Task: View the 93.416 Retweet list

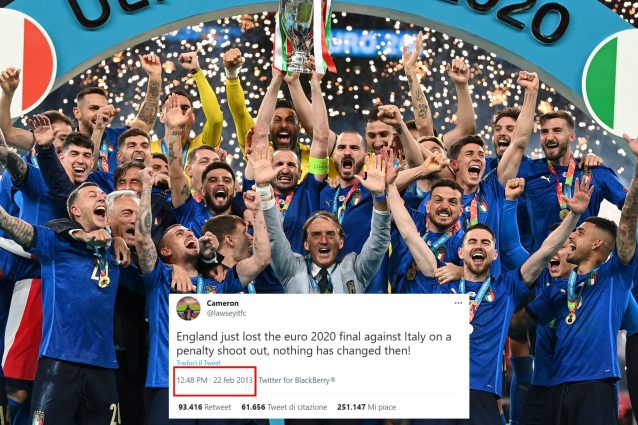Action: [204, 407]
